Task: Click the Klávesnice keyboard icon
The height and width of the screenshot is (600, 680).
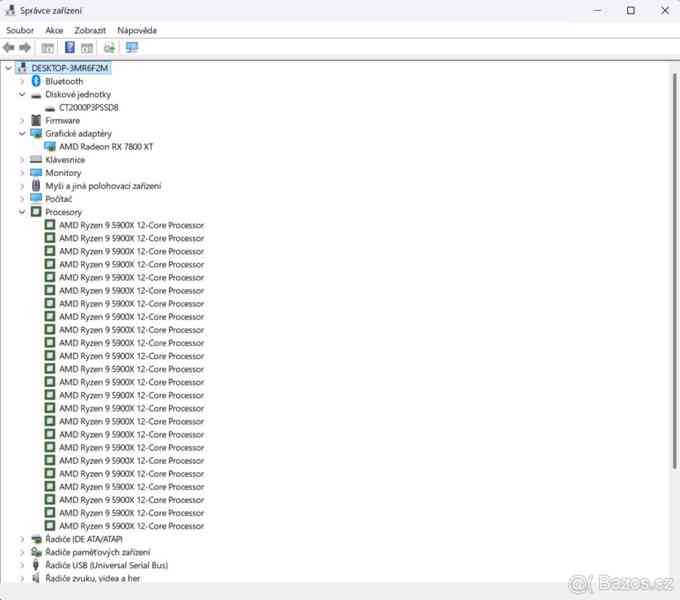Action: point(36,160)
